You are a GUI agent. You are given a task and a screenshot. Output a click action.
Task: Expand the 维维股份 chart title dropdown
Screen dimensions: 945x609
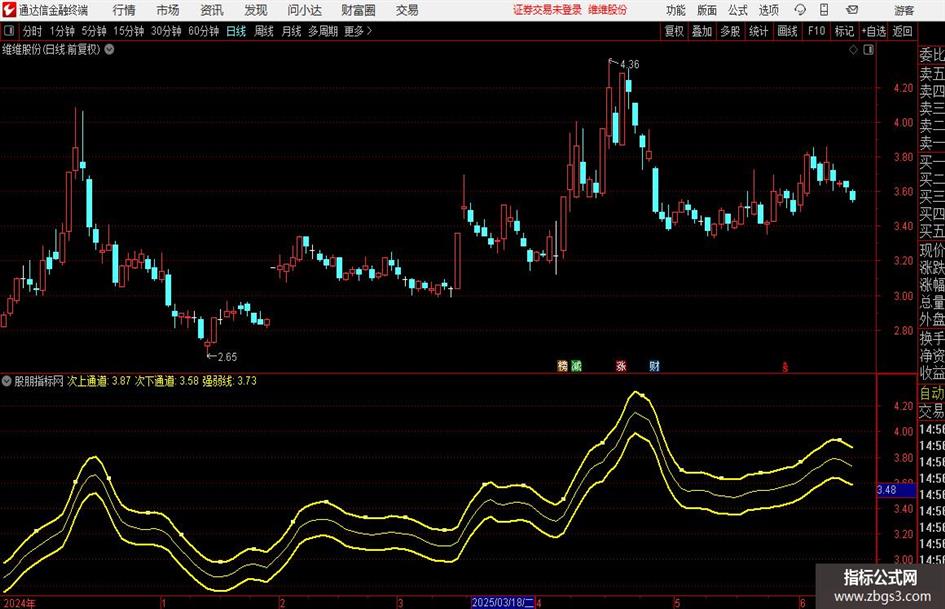(109, 49)
